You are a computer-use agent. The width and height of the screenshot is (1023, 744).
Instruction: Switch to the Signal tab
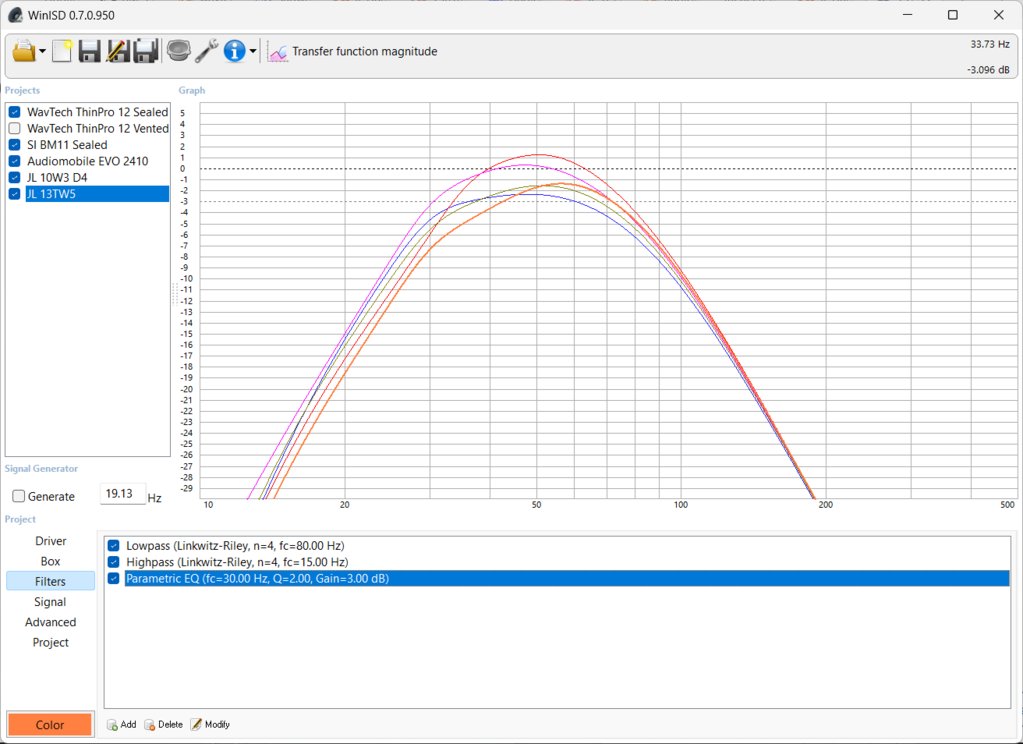point(51,602)
